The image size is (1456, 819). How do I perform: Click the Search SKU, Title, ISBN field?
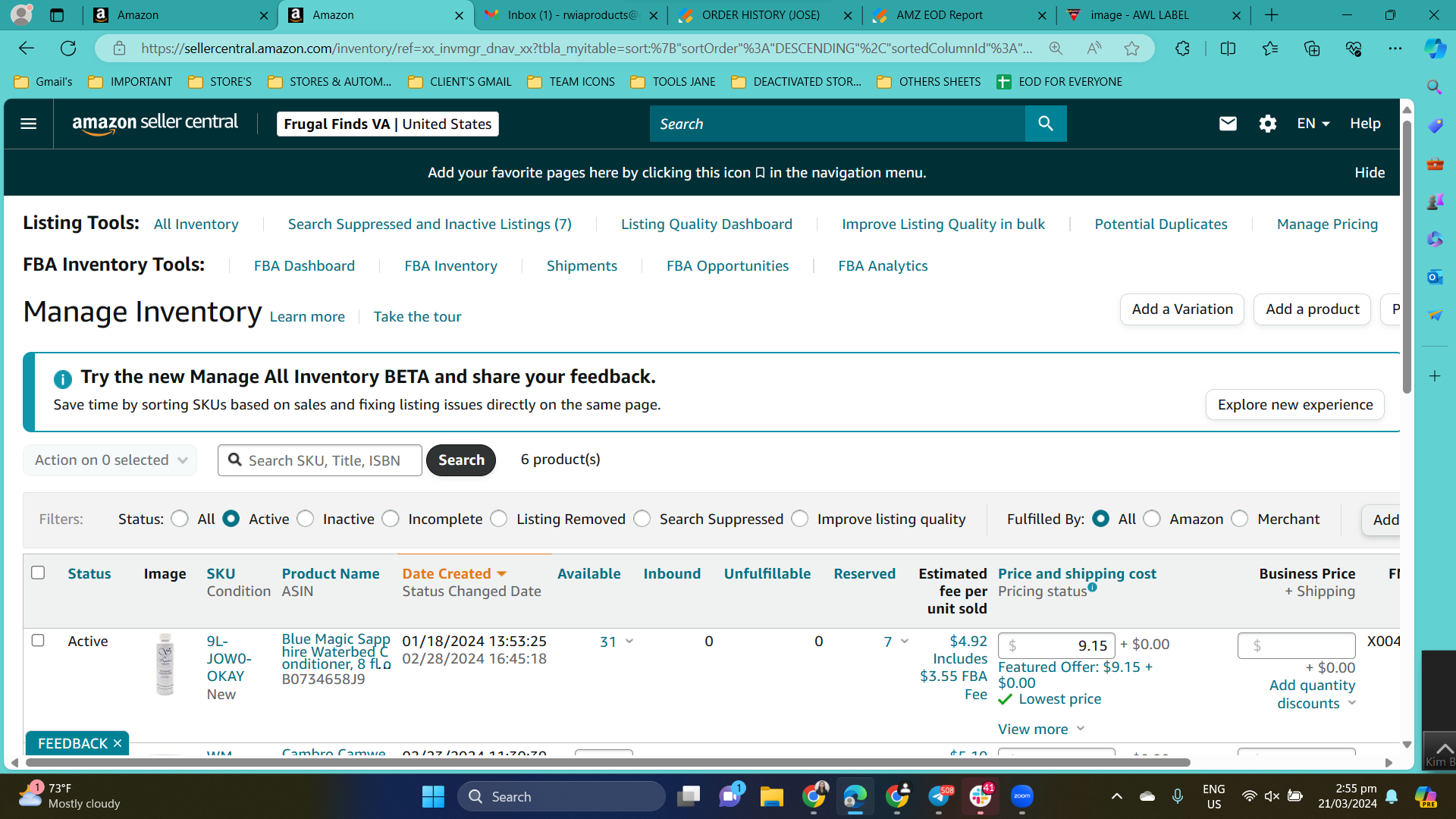tap(320, 460)
